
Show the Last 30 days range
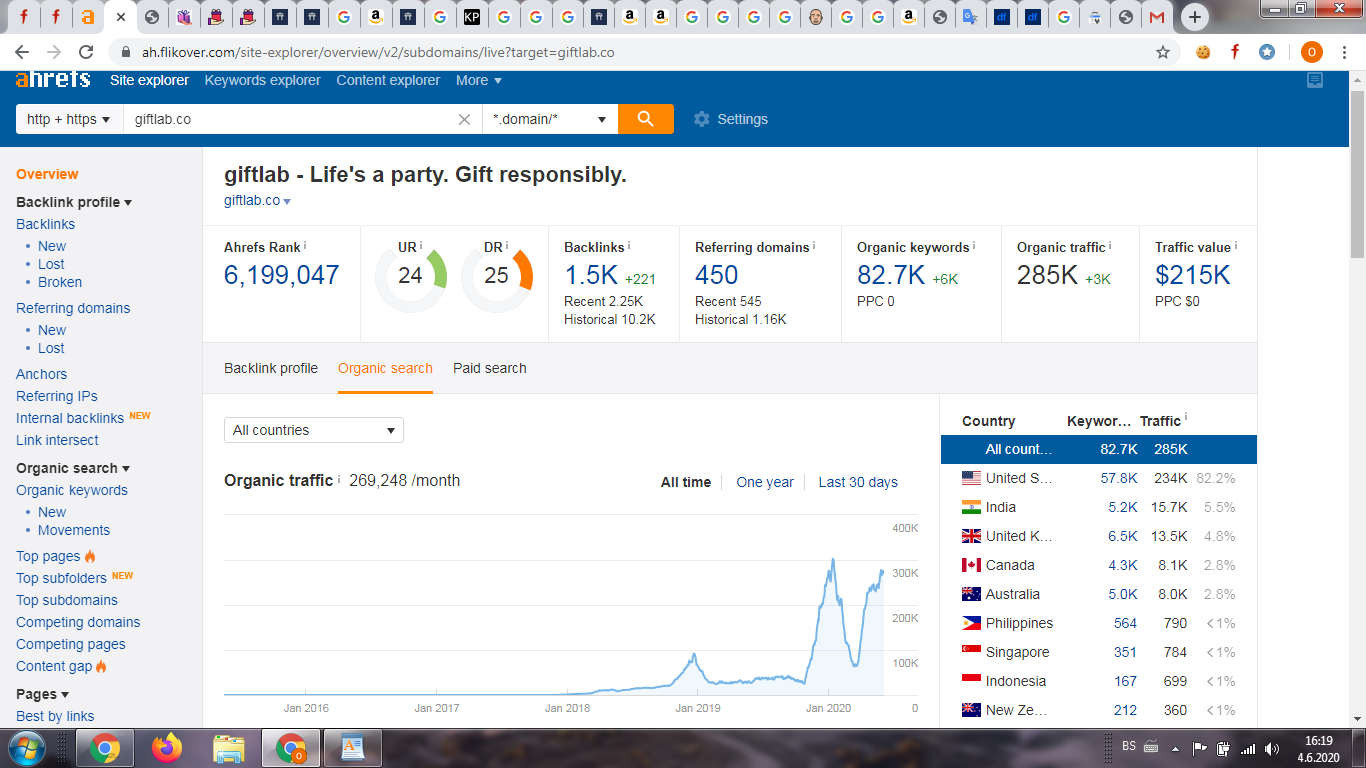858,482
